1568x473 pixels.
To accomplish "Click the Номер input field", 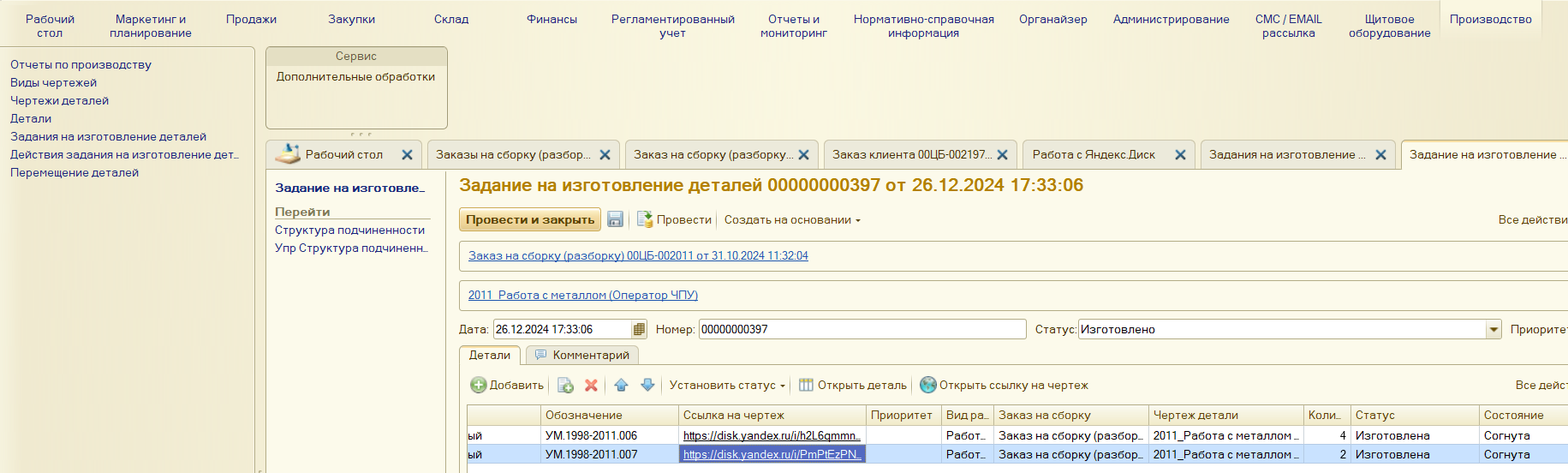I will pos(862,329).
